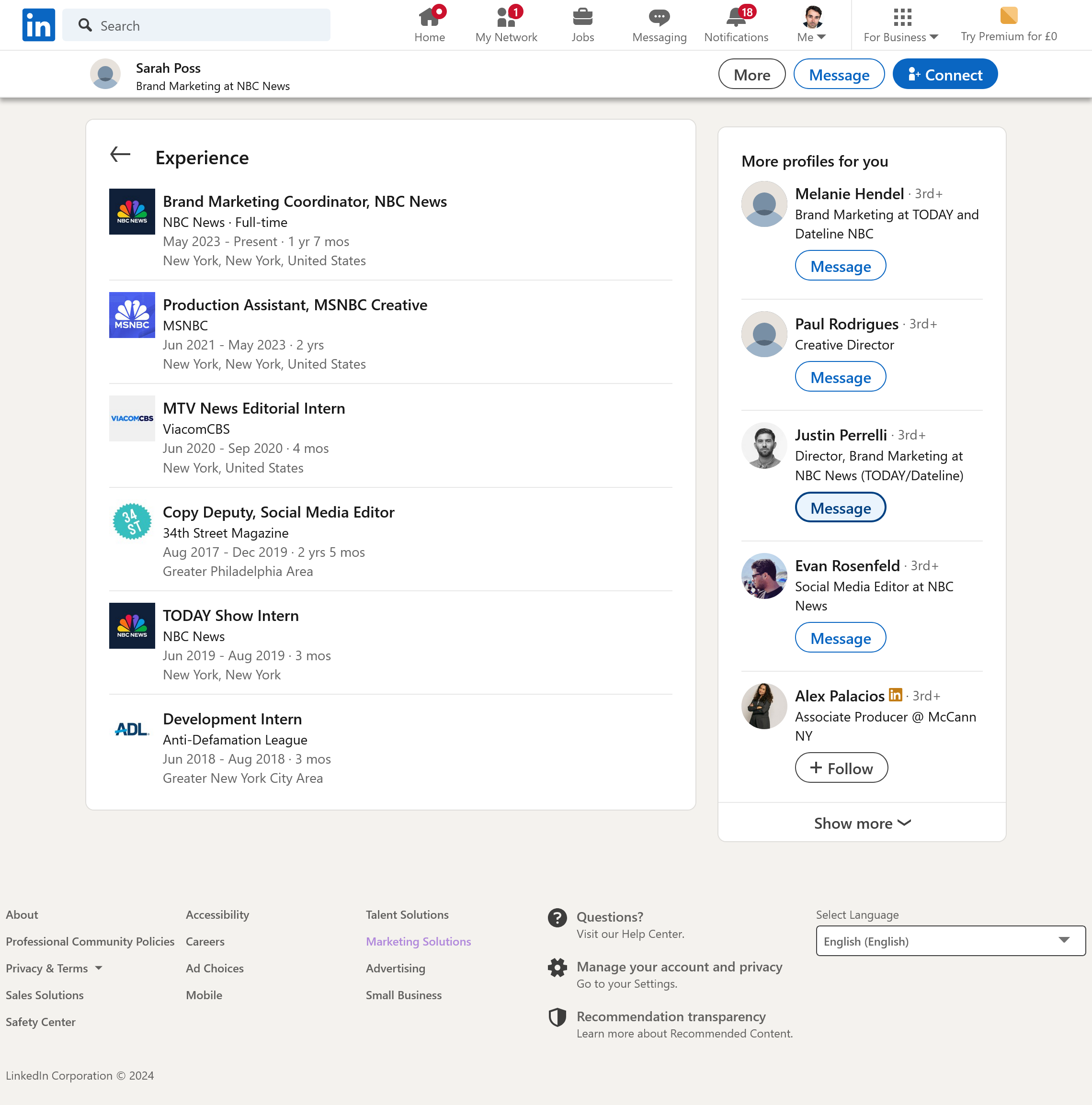
Task: Connect with Sarah Poss
Action: tap(945, 74)
